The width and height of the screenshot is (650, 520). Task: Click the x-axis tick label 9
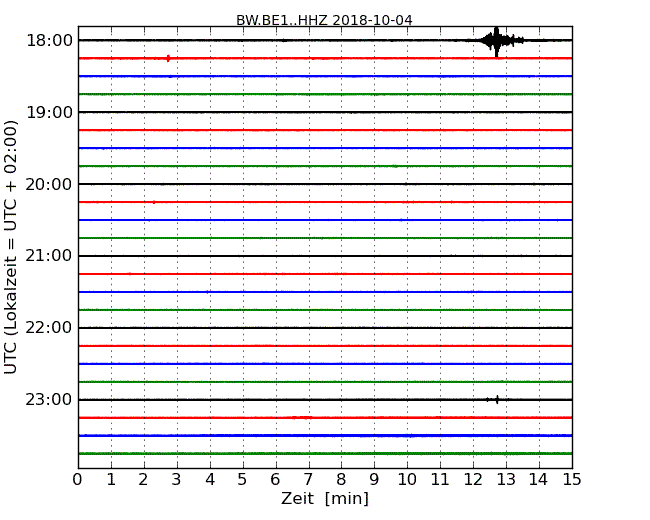coord(374,479)
